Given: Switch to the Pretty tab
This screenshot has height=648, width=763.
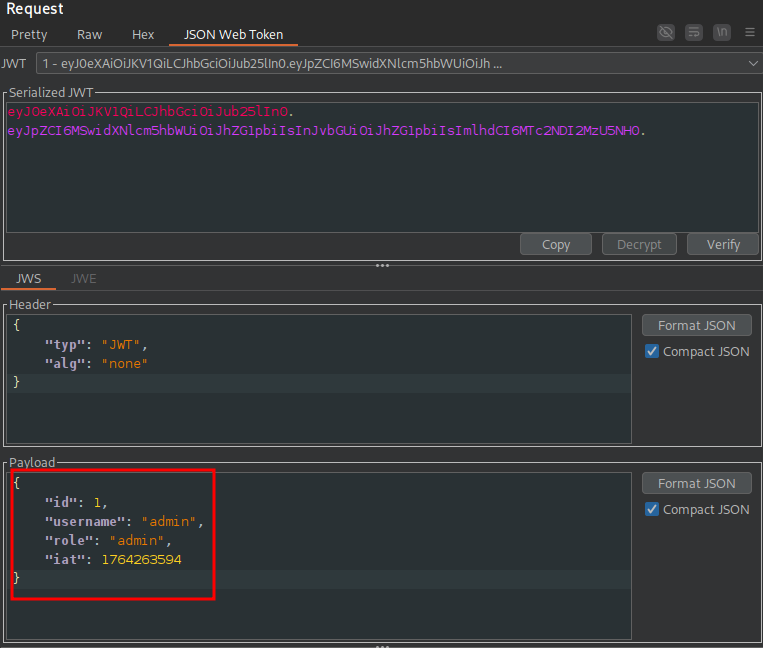Looking at the screenshot, I should (x=29, y=34).
